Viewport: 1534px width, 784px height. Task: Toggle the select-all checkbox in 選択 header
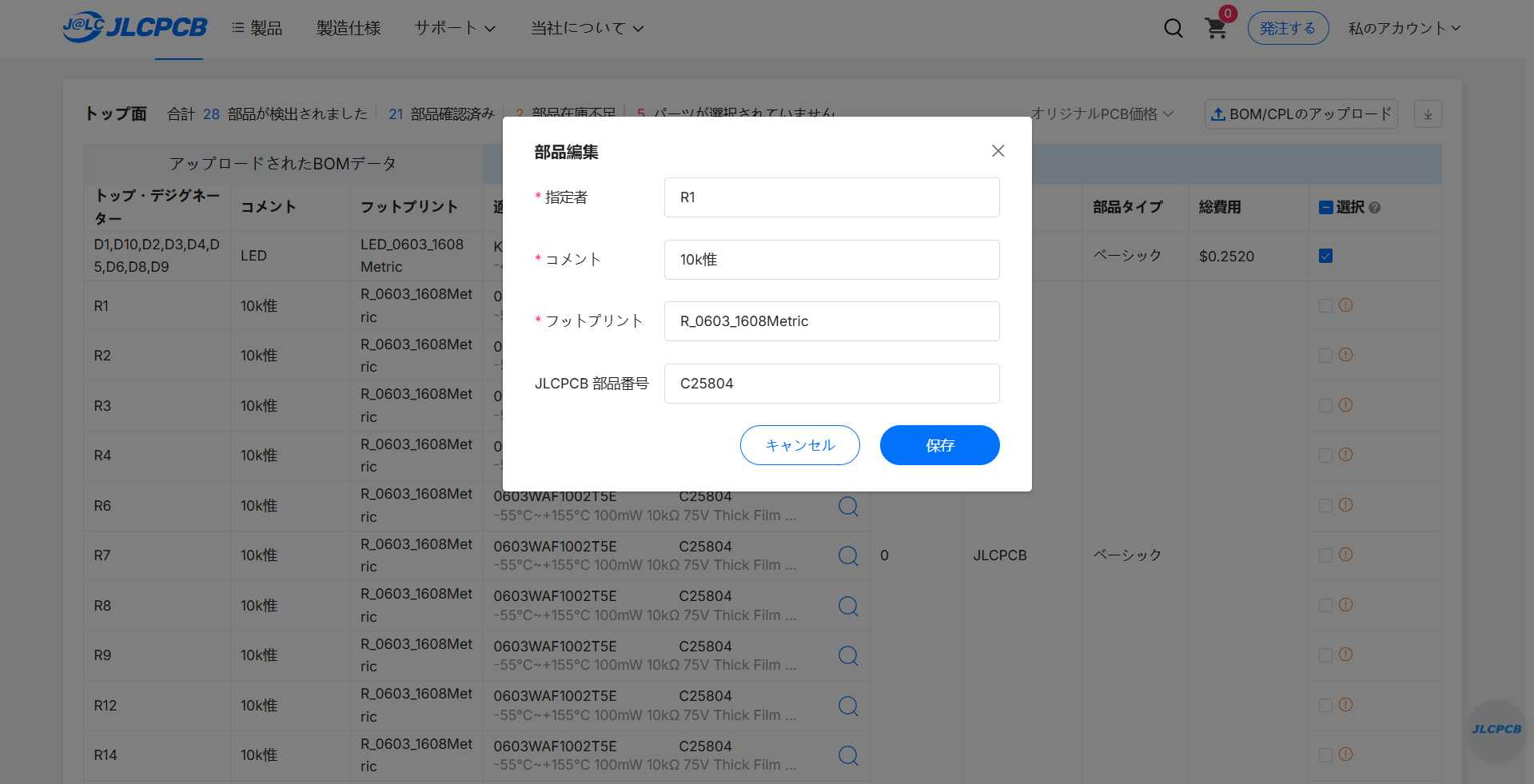click(x=1325, y=208)
